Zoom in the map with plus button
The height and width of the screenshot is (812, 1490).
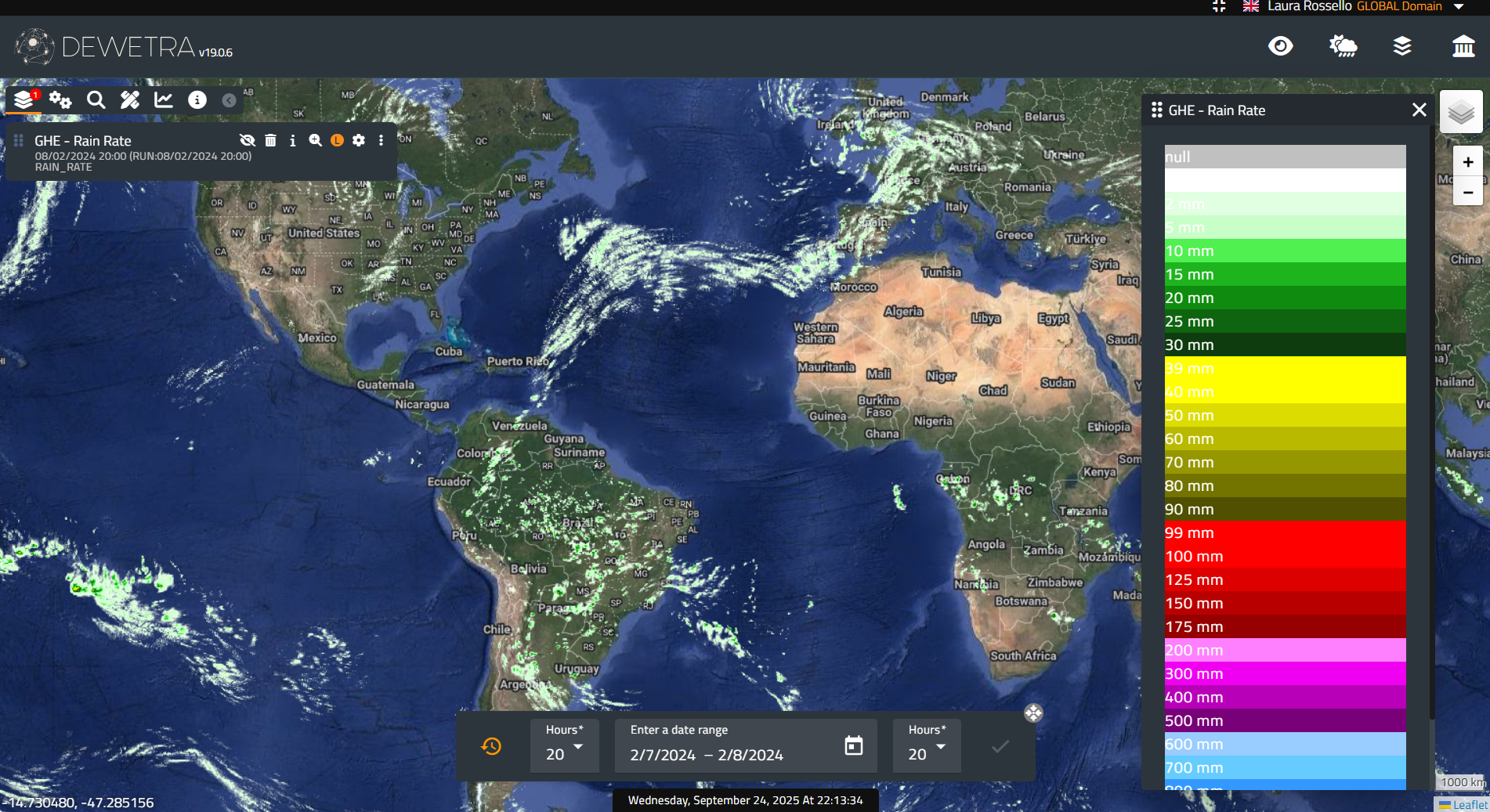point(1467,162)
